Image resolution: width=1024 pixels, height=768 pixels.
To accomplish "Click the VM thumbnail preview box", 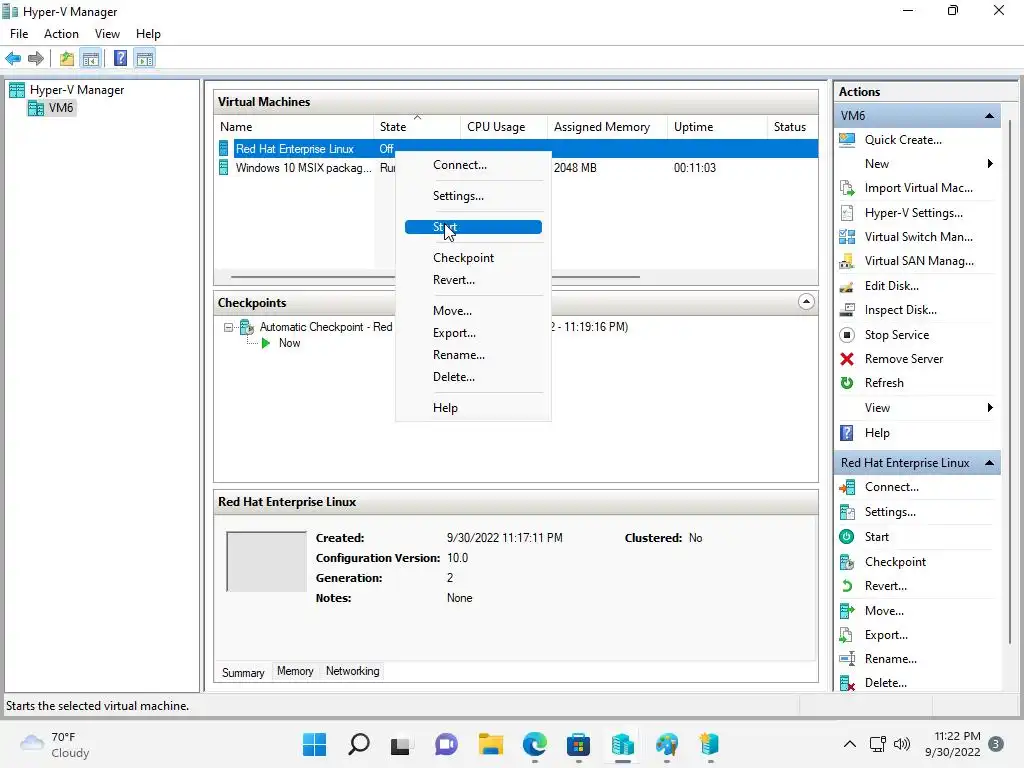I will point(266,562).
